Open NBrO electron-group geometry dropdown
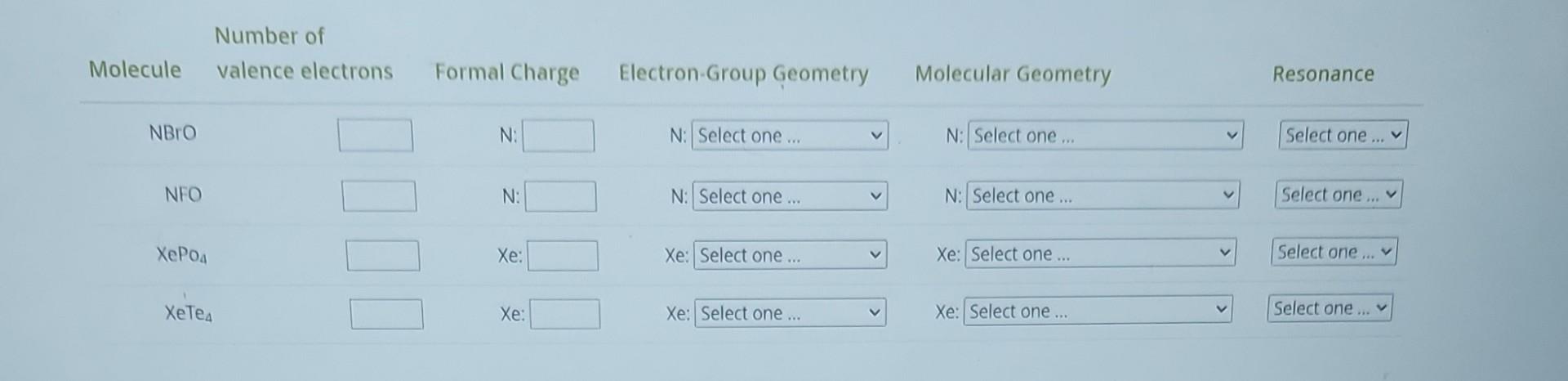Viewport: 1568px width, 381px height. (790, 135)
